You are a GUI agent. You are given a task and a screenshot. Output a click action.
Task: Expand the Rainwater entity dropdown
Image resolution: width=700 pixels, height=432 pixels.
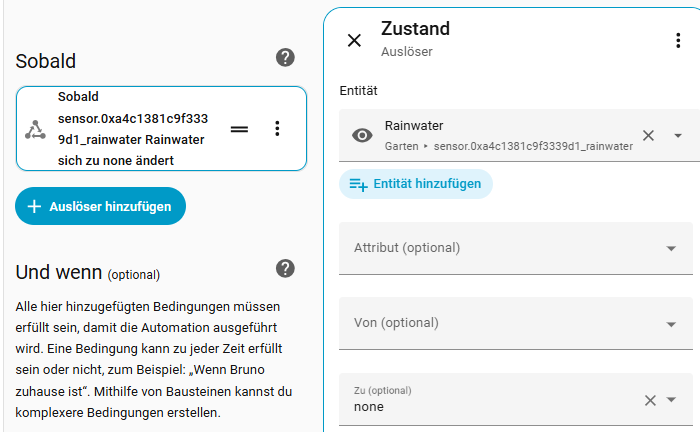[677, 135]
